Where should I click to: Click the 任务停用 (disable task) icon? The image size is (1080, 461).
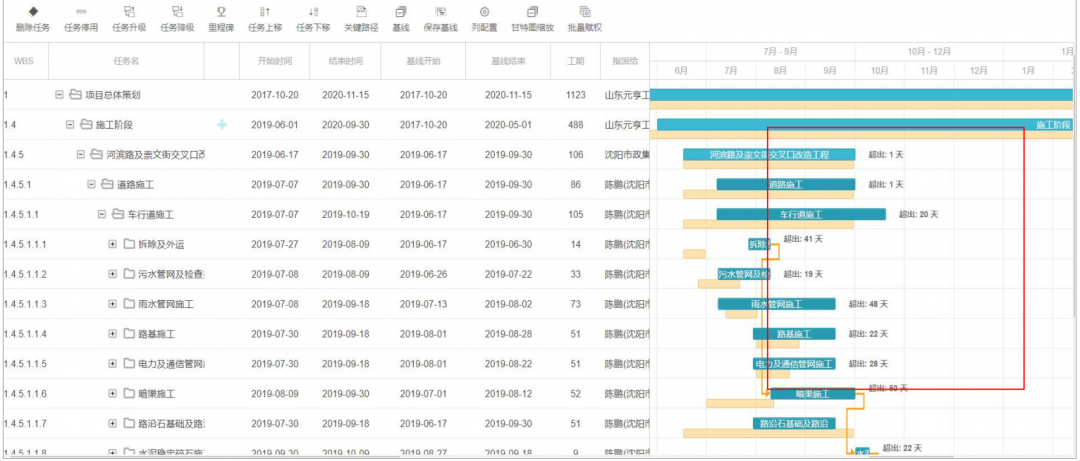pyautogui.click(x=81, y=11)
